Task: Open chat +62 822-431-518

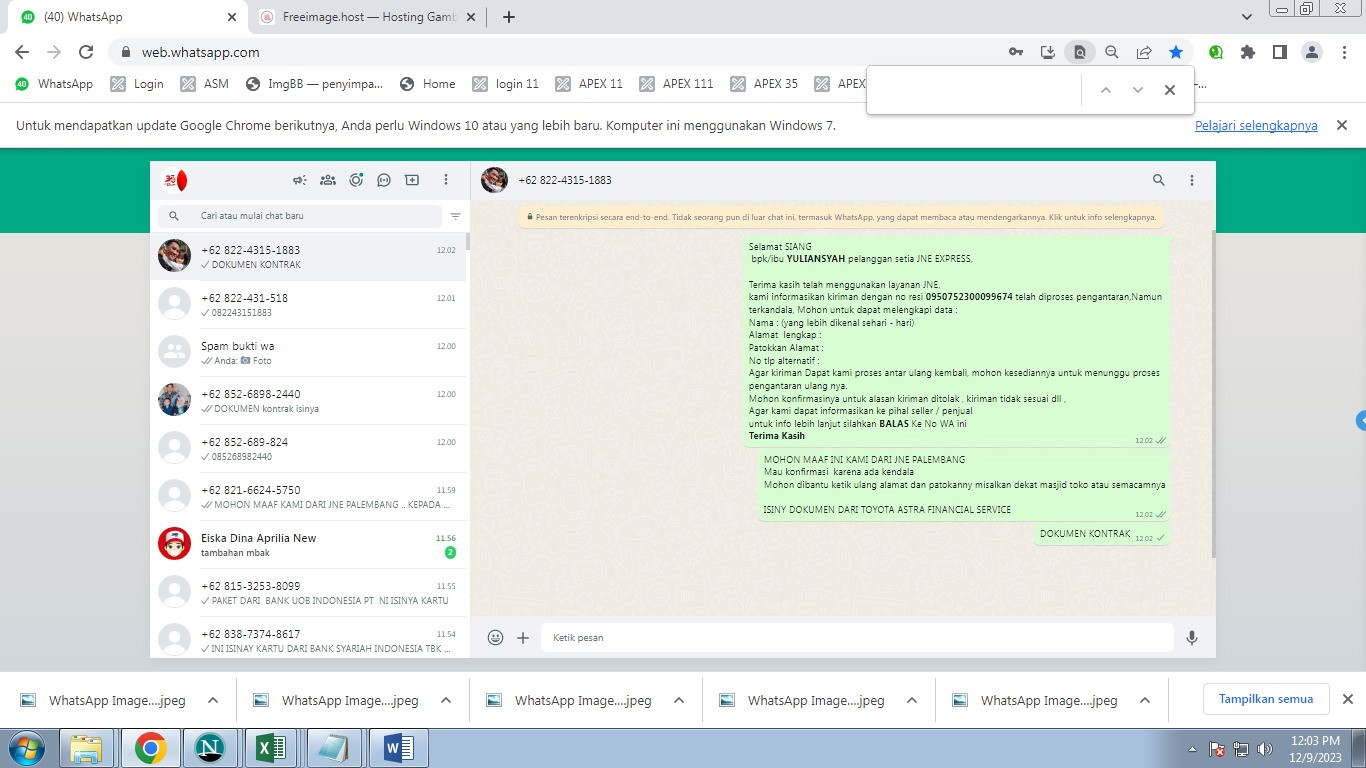Action: [310, 305]
